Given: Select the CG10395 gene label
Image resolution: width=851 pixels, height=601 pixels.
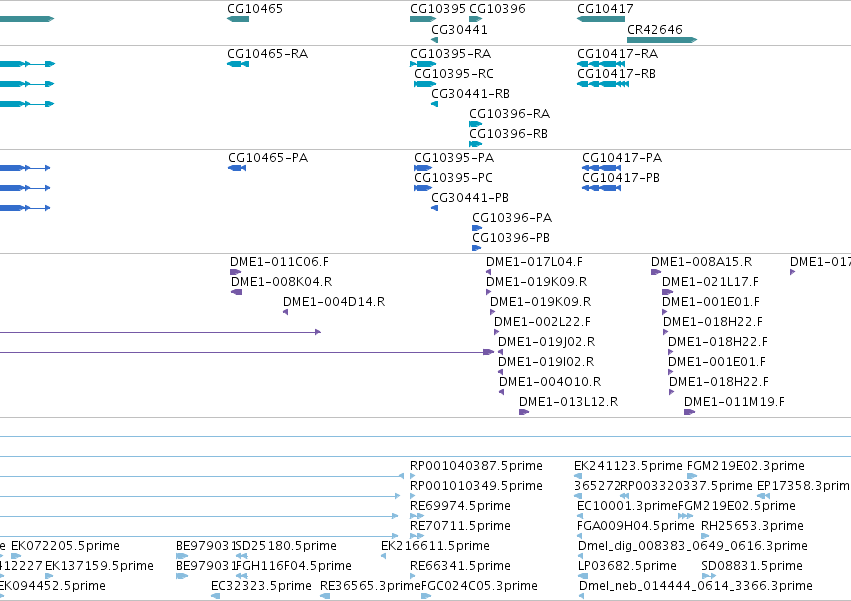Looking at the screenshot, I should [437, 9].
